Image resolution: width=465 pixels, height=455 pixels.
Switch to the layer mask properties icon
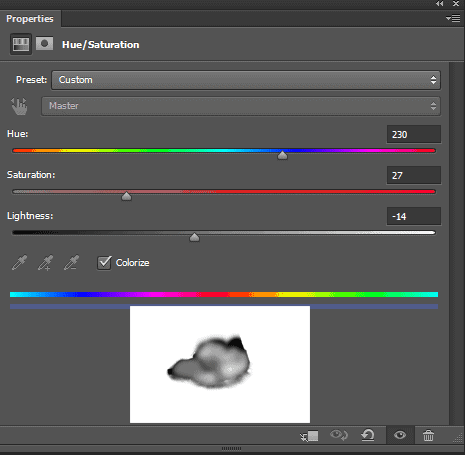click(x=44, y=44)
